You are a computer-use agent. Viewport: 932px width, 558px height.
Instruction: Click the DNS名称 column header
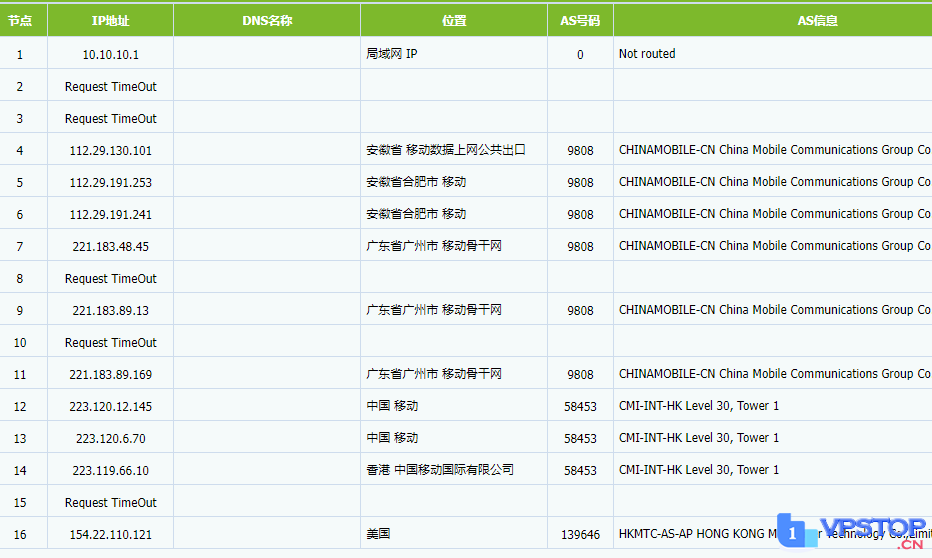[x=267, y=21]
